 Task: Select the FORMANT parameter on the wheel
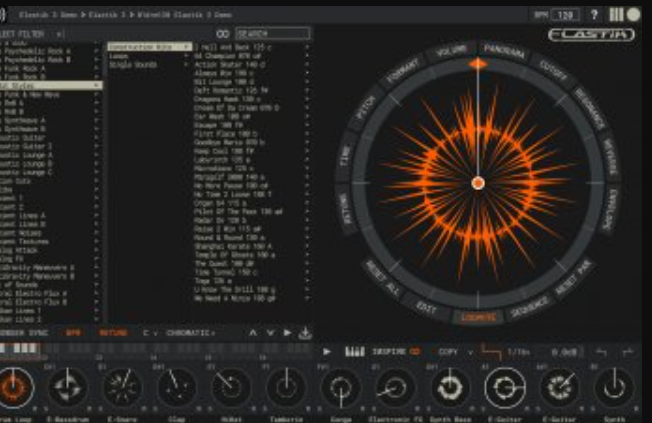point(403,71)
